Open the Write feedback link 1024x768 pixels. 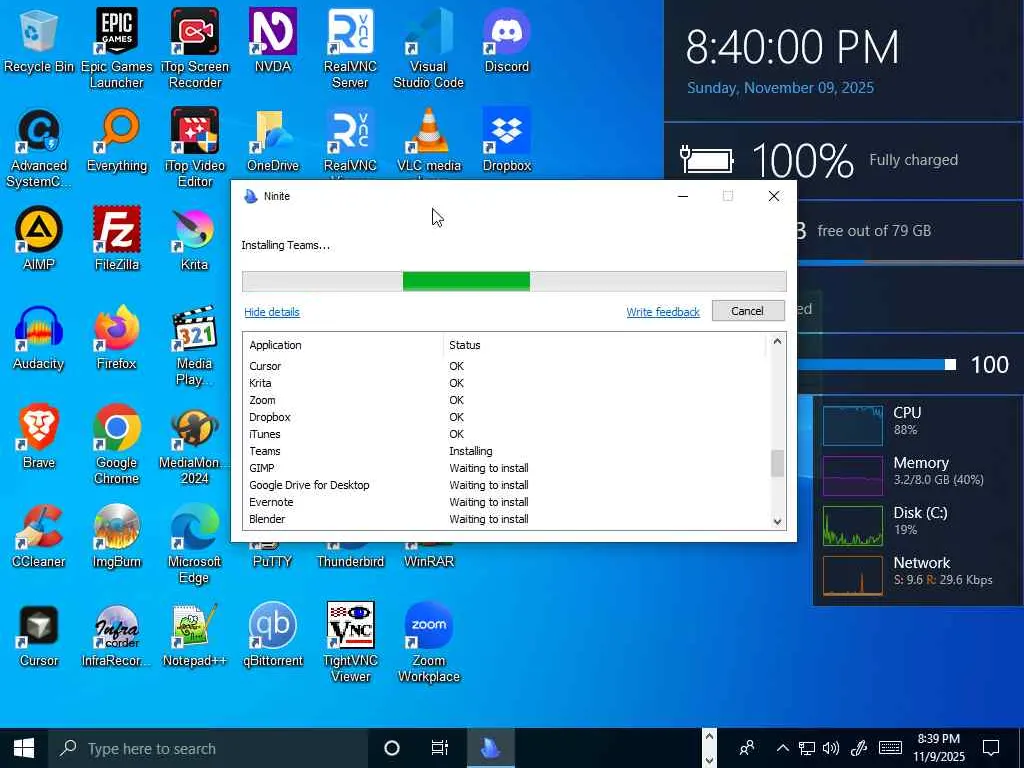click(x=663, y=312)
